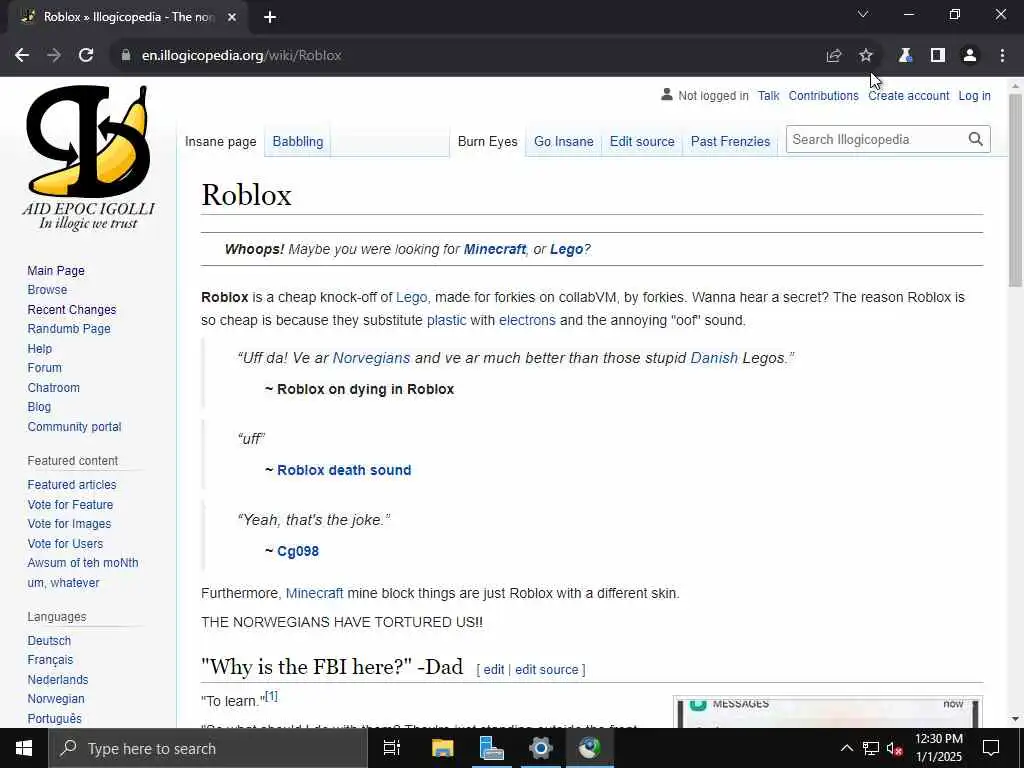
Task: Open the Cg098 user link
Action: coord(298,552)
